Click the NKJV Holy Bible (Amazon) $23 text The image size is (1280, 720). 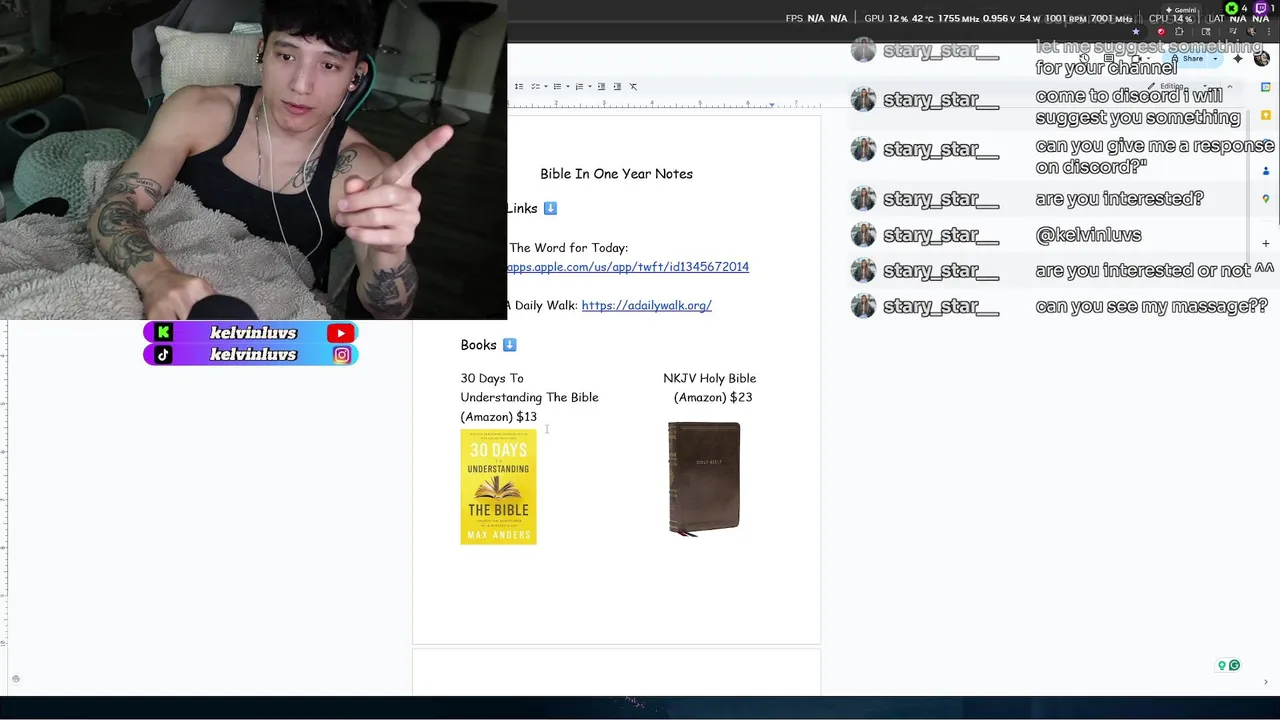point(710,388)
